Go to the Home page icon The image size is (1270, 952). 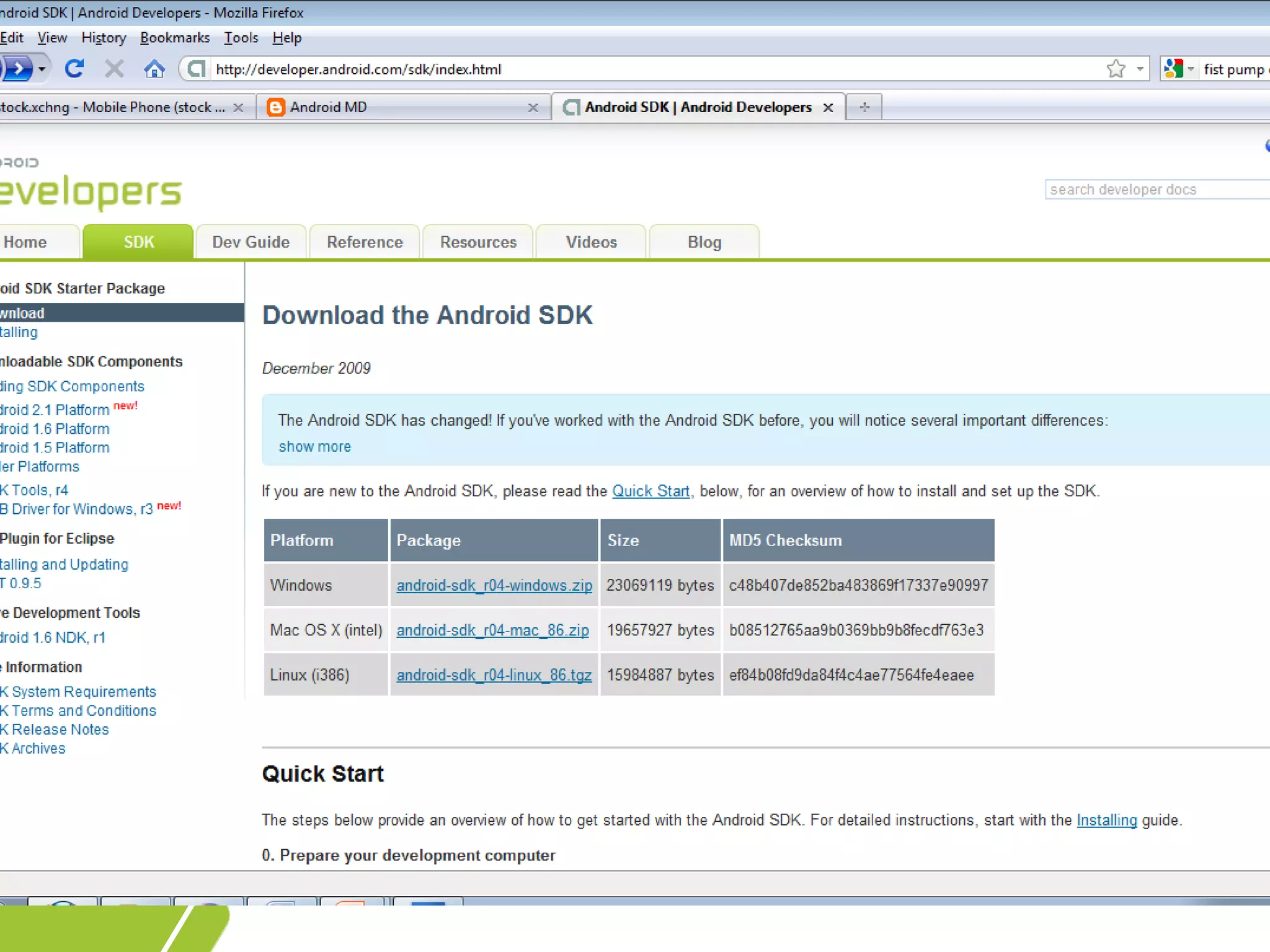(154, 69)
